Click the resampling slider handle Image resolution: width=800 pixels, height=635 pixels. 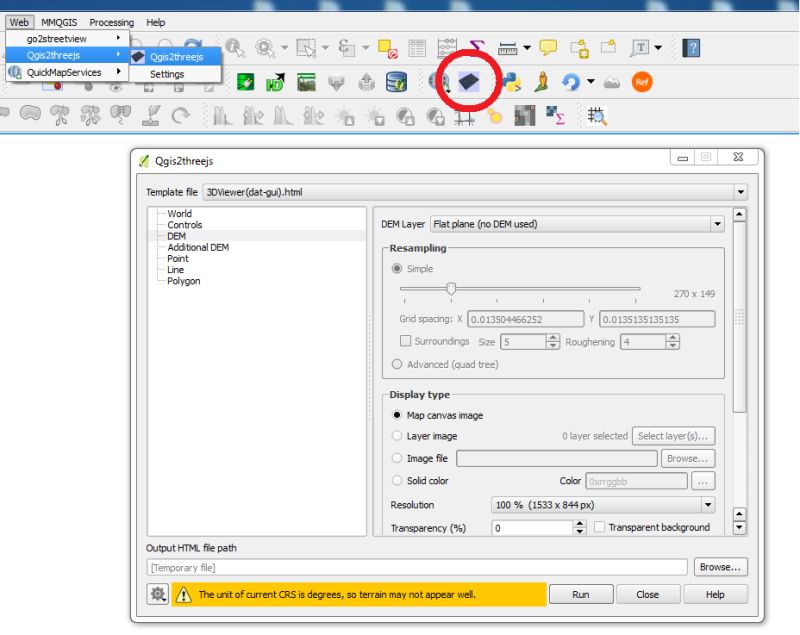(451, 289)
